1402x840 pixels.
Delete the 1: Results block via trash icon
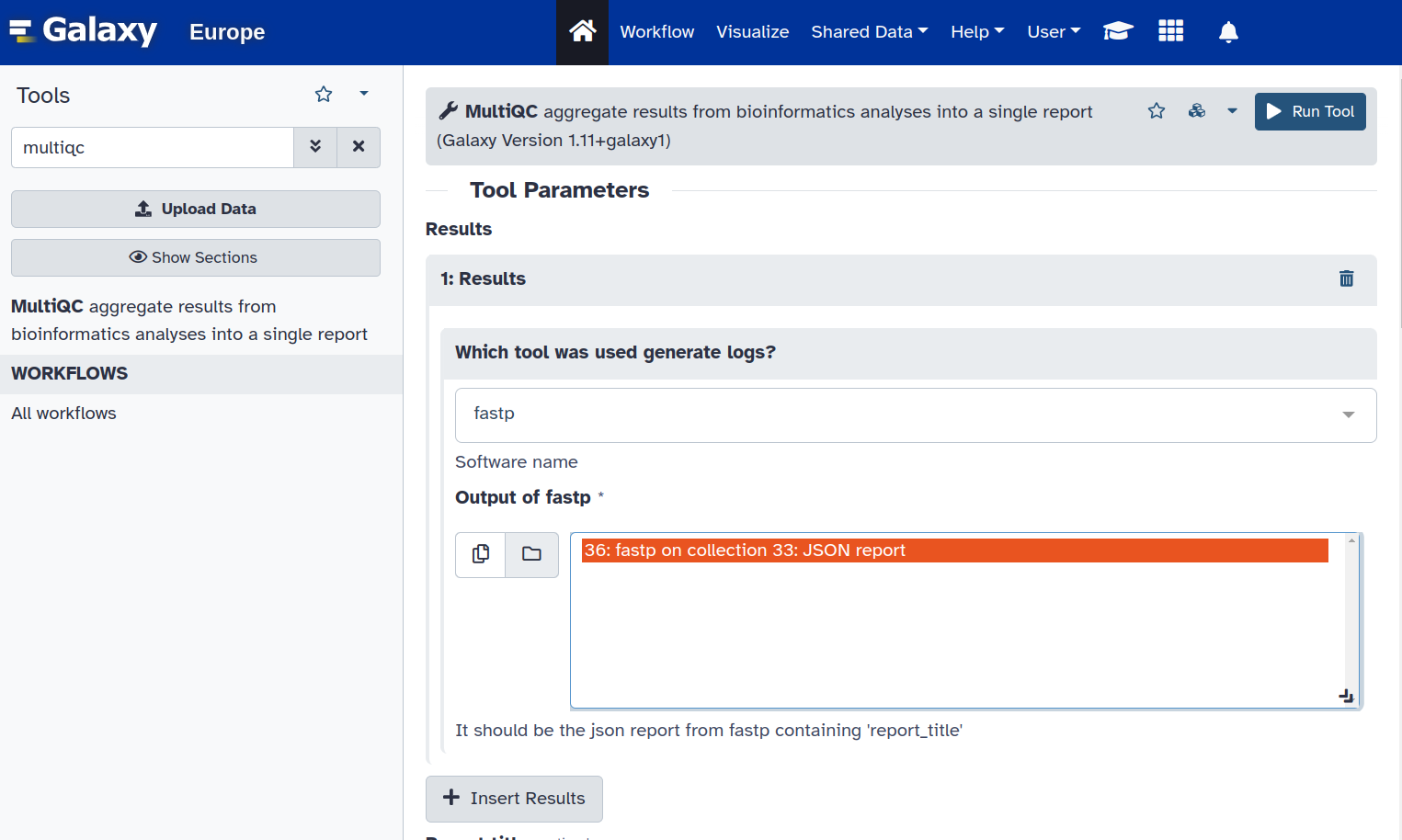pos(1346,278)
